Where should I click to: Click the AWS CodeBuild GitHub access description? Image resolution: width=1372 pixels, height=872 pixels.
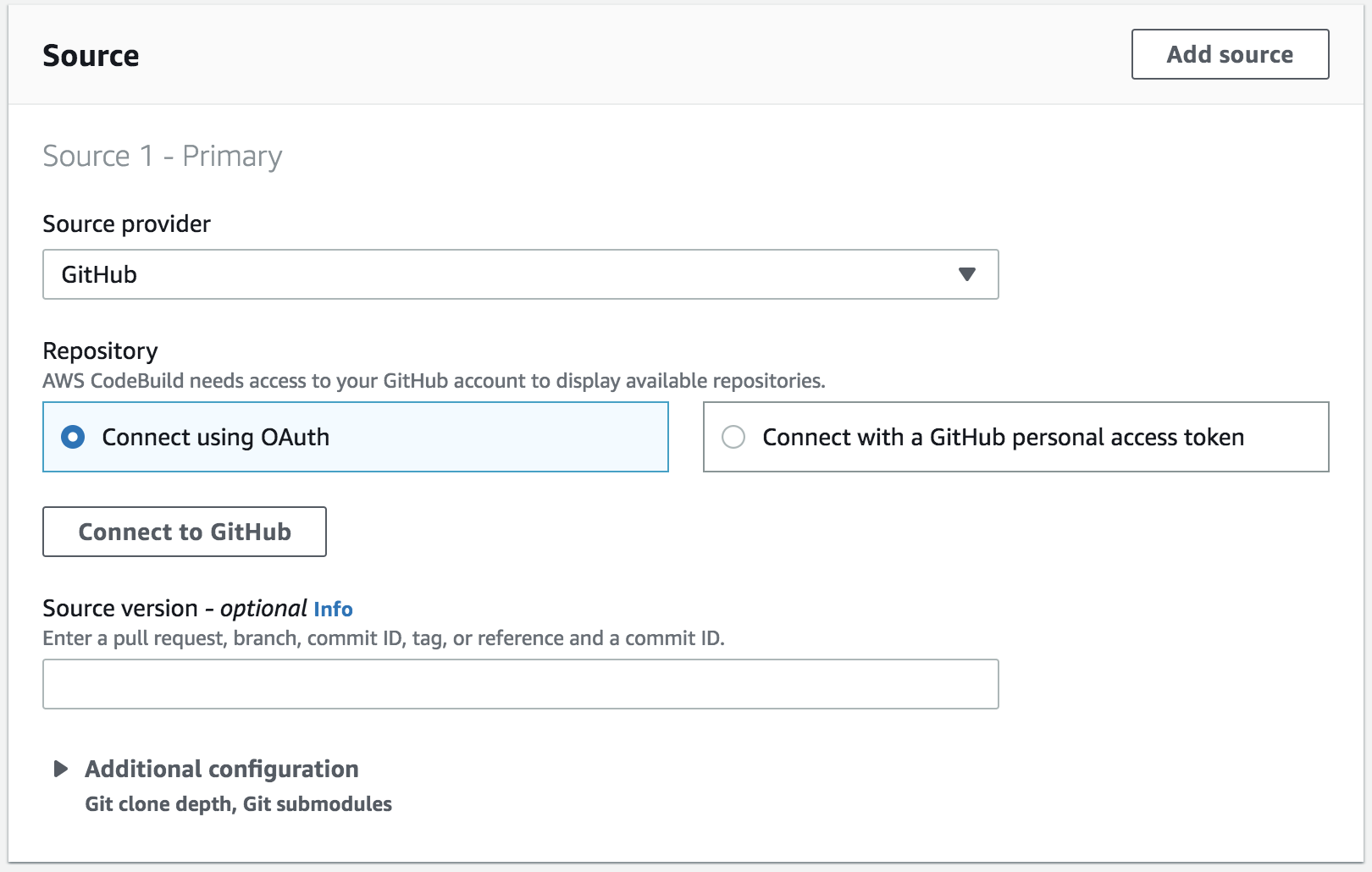click(434, 381)
